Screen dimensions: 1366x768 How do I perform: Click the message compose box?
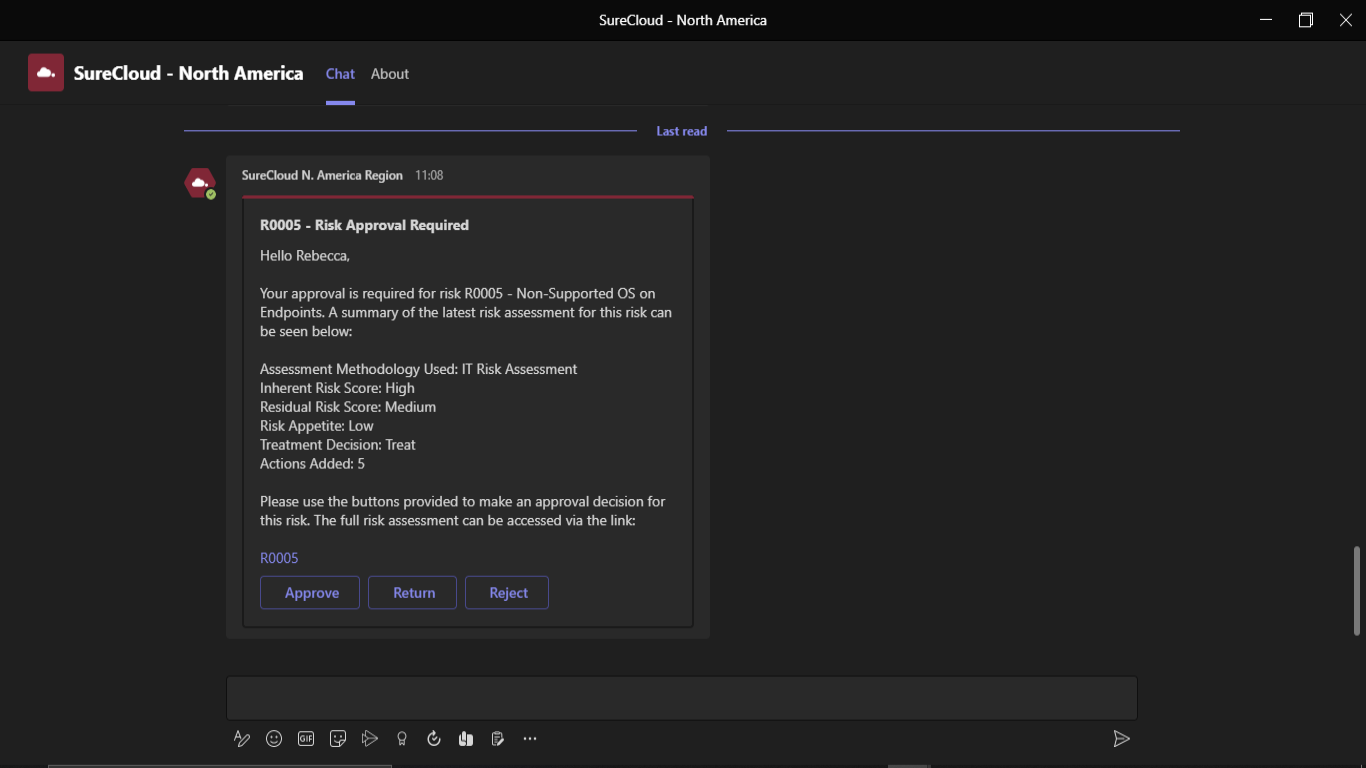pos(681,698)
